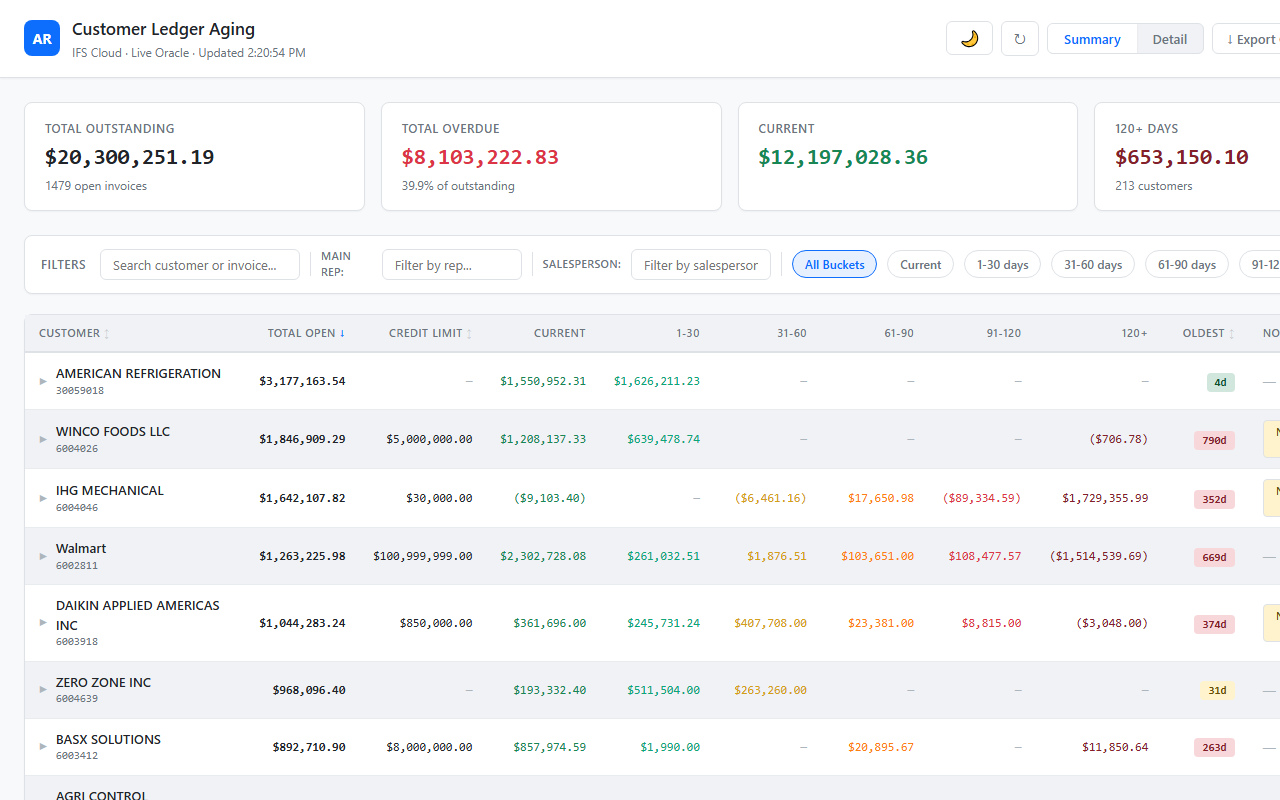Expand the WINCO FOODS LLC row
This screenshot has width=1280, height=800.
coord(43,439)
